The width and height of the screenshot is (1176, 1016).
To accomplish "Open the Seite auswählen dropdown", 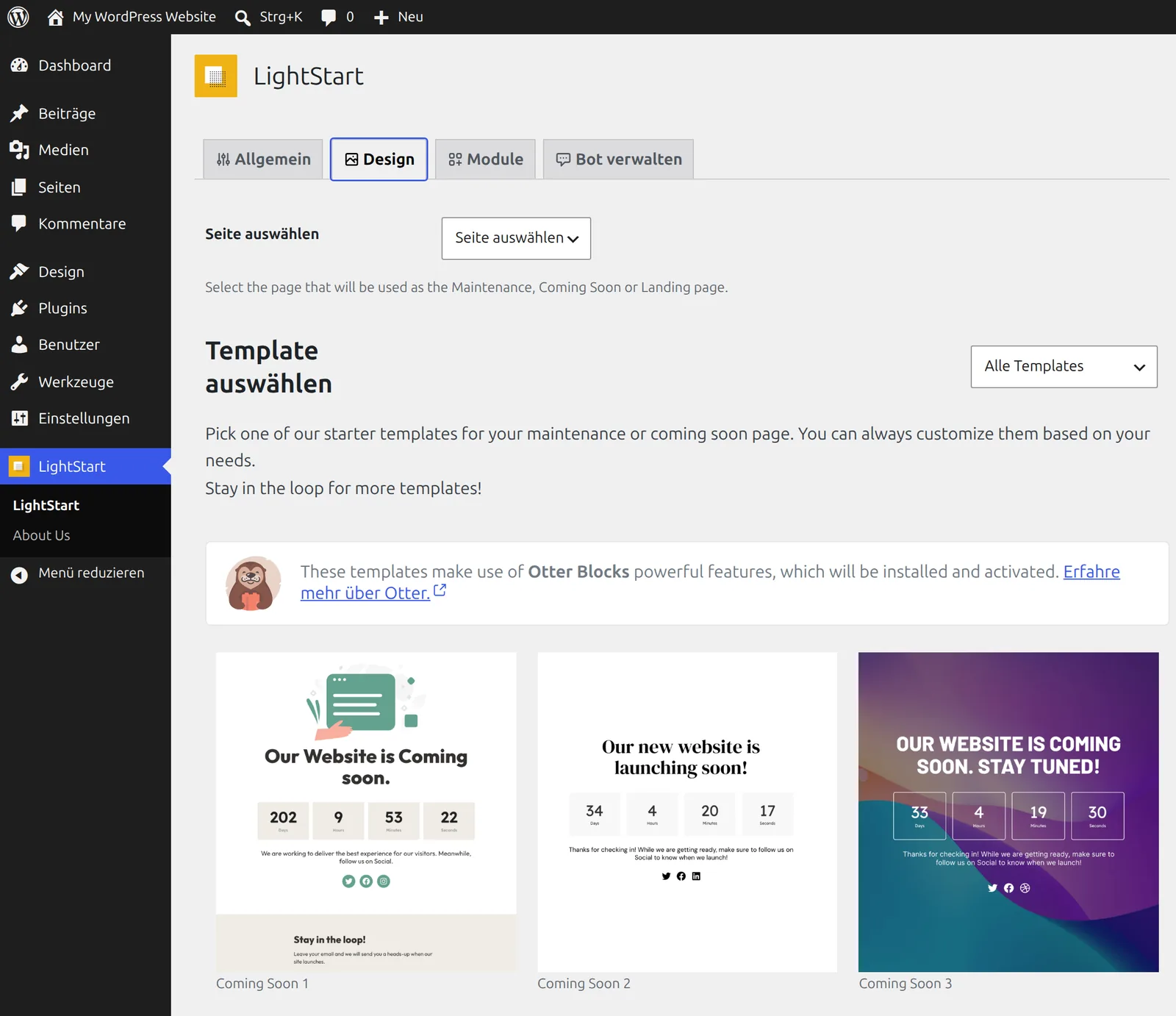I will tap(516, 238).
